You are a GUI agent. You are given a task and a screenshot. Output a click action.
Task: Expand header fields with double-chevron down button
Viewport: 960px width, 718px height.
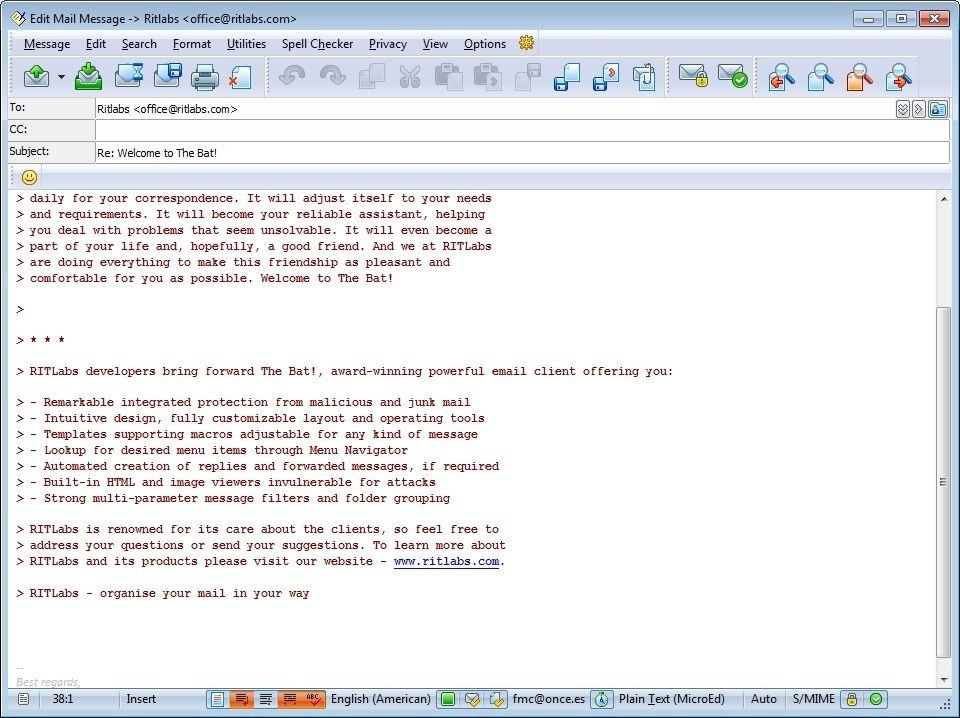click(x=902, y=110)
